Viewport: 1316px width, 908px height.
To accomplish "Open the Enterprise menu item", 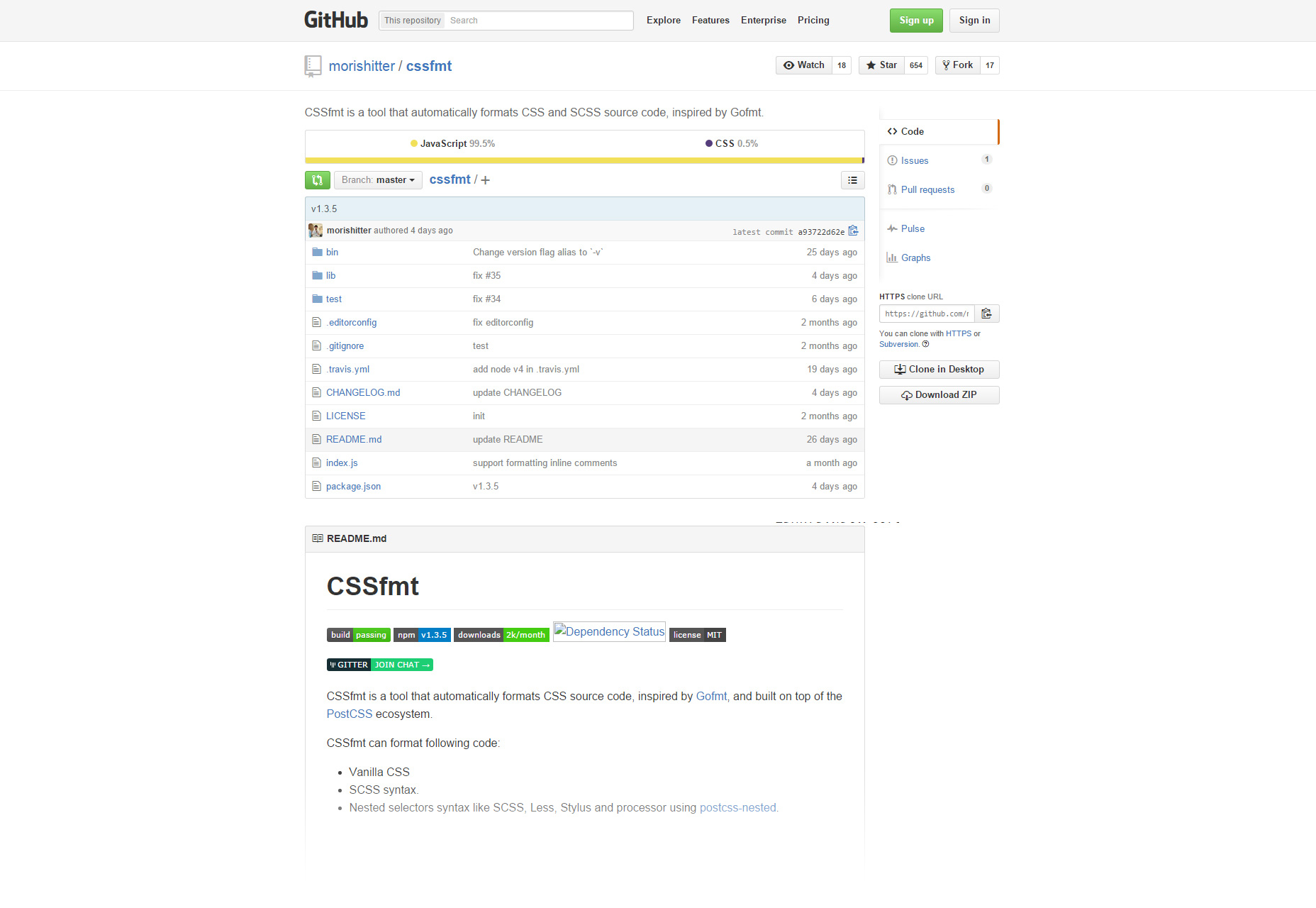I will pos(764,21).
